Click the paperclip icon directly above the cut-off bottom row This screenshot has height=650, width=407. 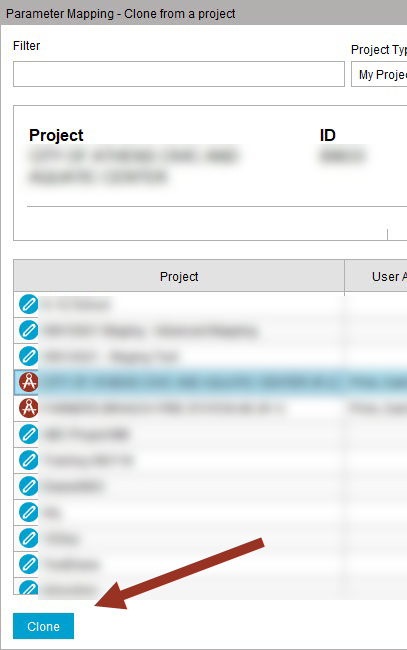pyautogui.click(x=29, y=564)
